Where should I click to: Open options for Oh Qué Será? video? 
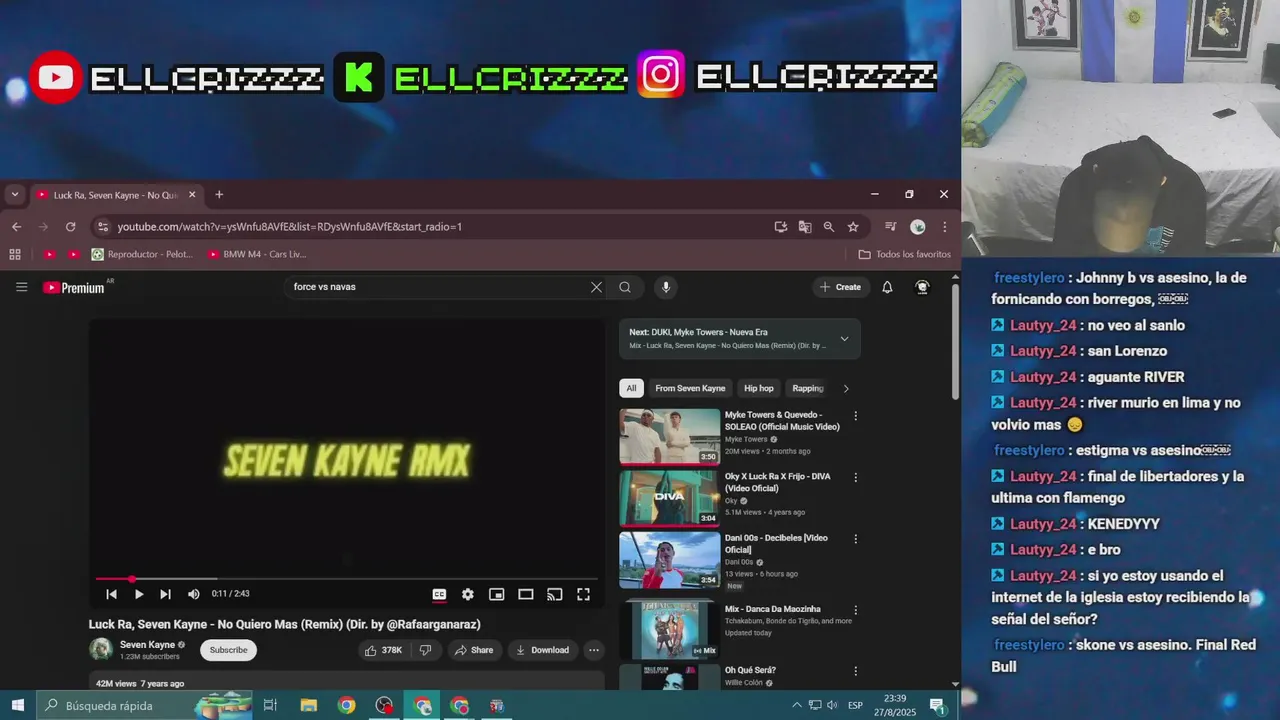(x=855, y=671)
